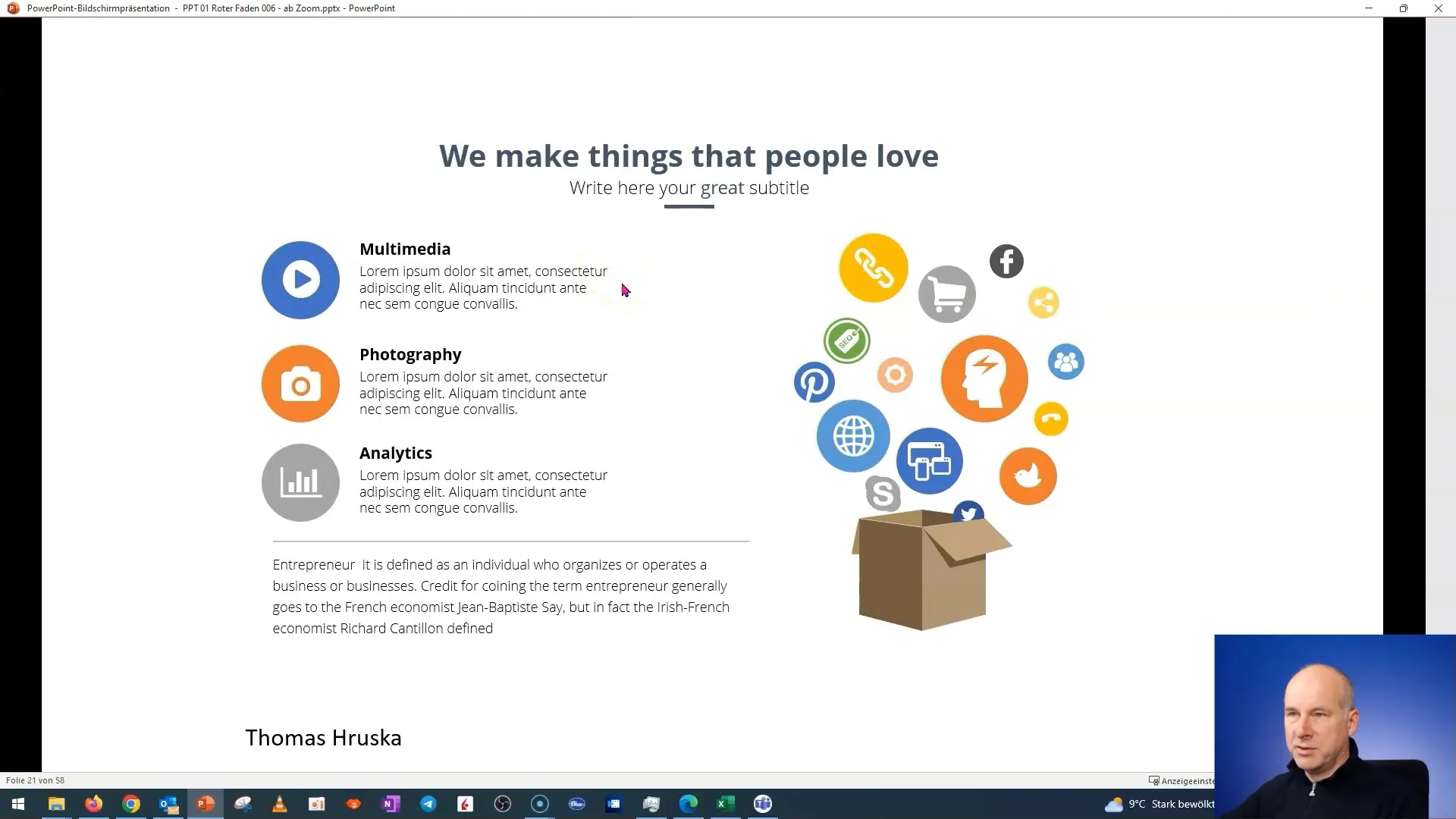Click the slide title "We make things that people love"

pyautogui.click(x=689, y=156)
